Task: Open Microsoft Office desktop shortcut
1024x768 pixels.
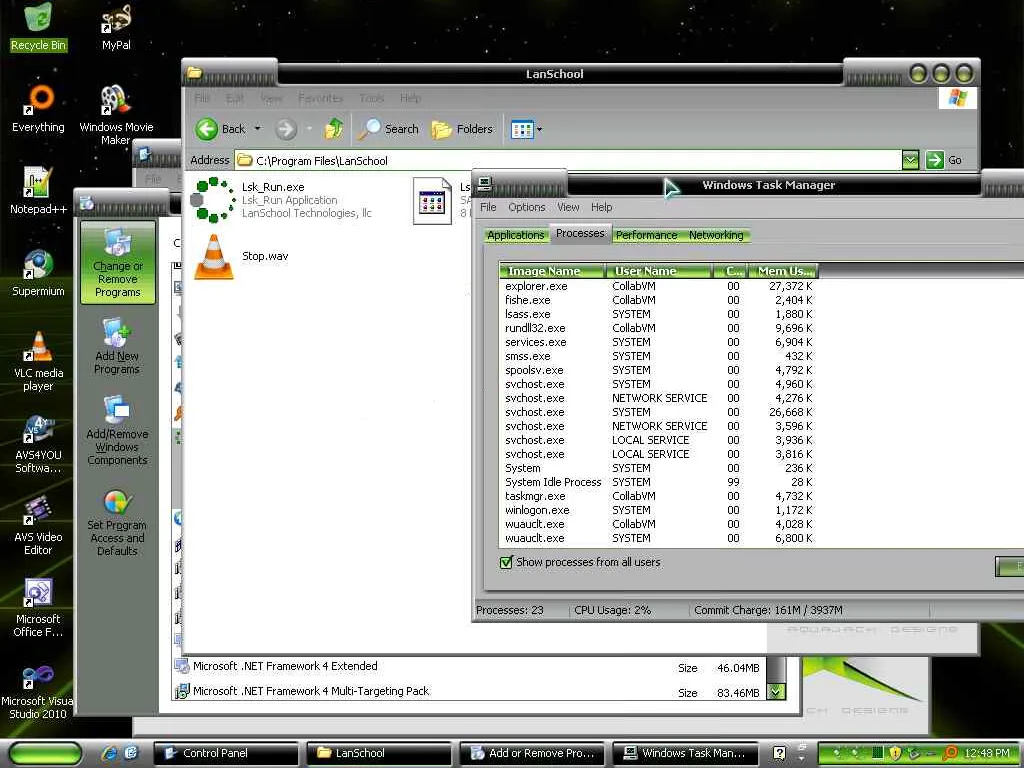Action: pos(38,607)
